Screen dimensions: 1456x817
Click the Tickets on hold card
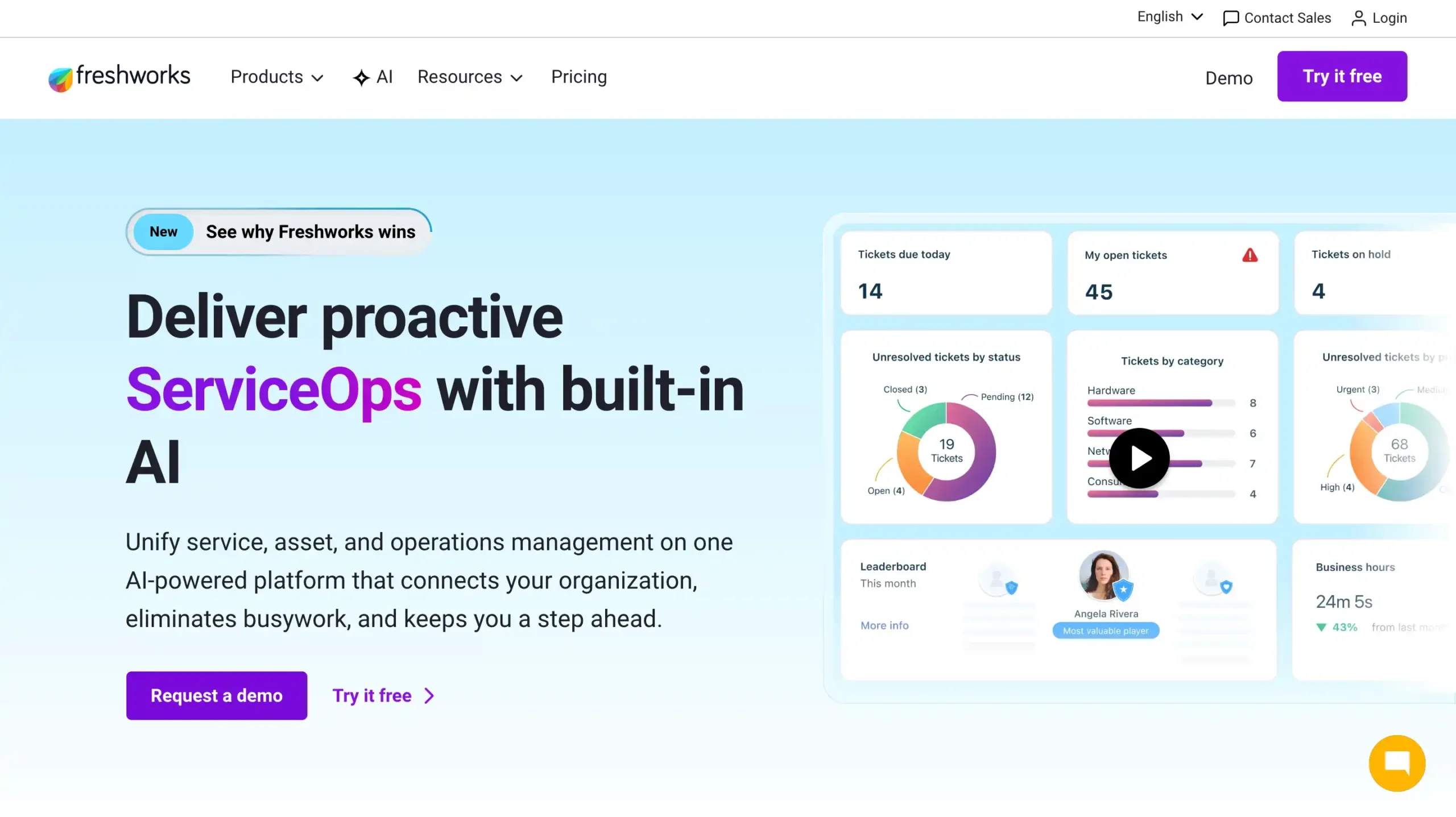(1375, 273)
